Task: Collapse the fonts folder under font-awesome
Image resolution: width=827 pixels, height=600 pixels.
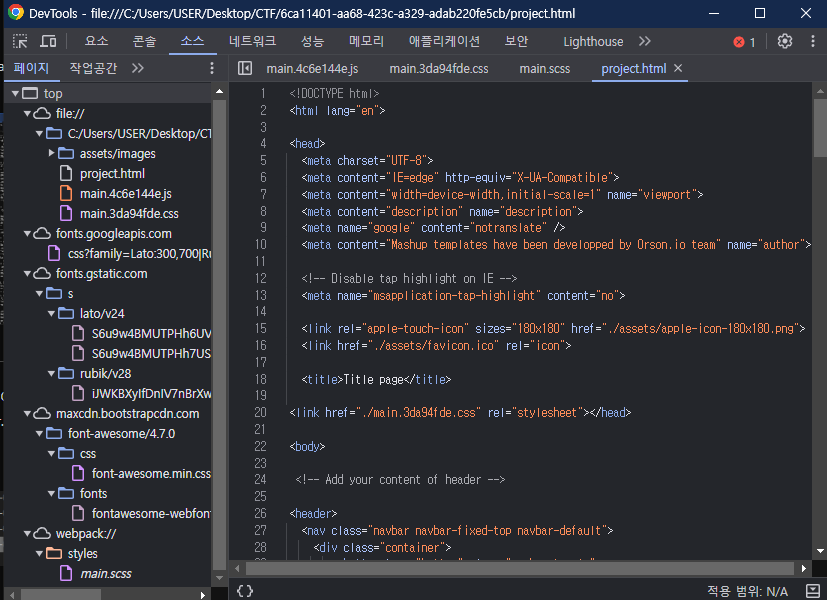Action: [x=52, y=494]
